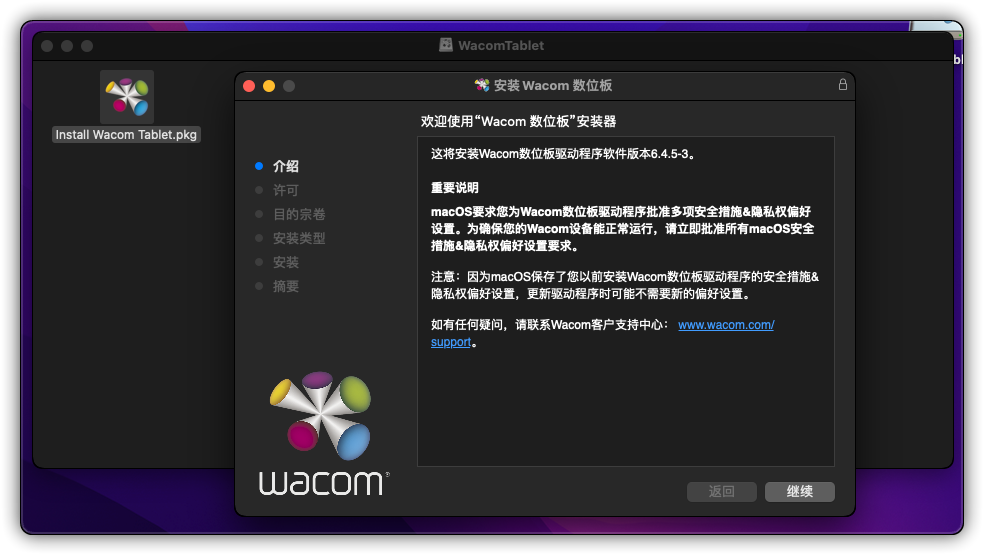Close the WacomTablet Finder window
The height and width of the screenshot is (555, 984).
pyautogui.click(x=47, y=46)
